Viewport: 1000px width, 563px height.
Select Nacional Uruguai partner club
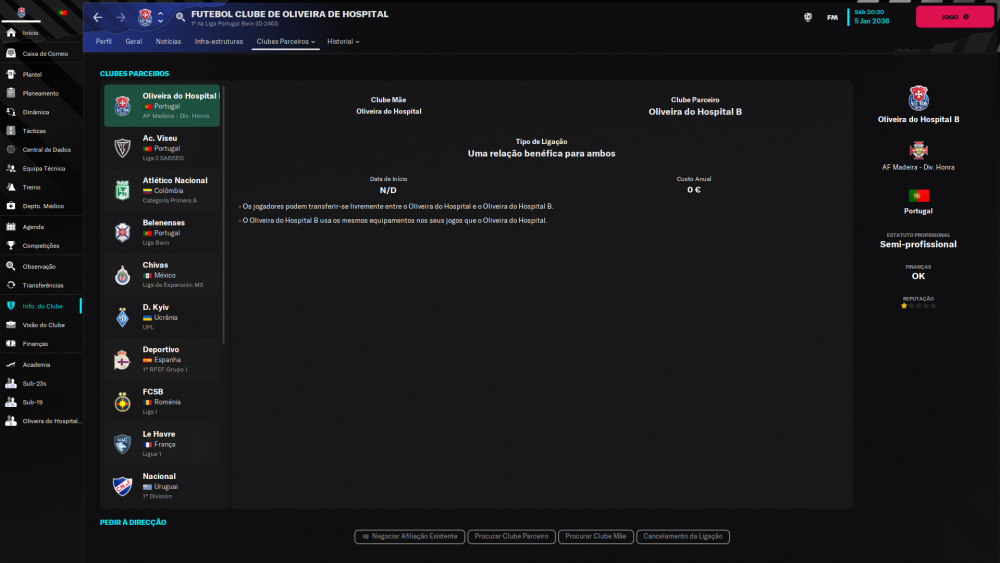(162, 486)
